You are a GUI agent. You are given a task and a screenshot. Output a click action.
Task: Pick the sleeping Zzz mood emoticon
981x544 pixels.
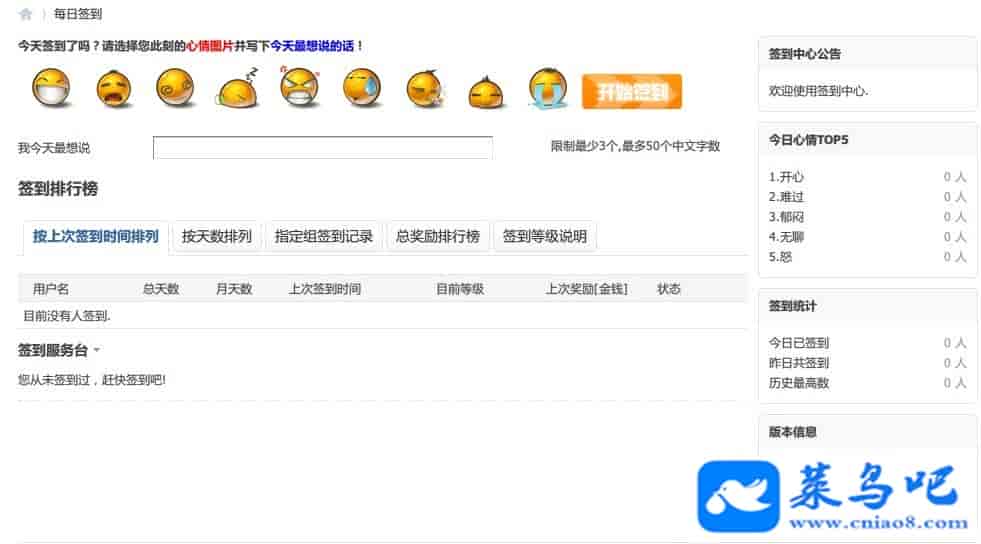coord(238,89)
